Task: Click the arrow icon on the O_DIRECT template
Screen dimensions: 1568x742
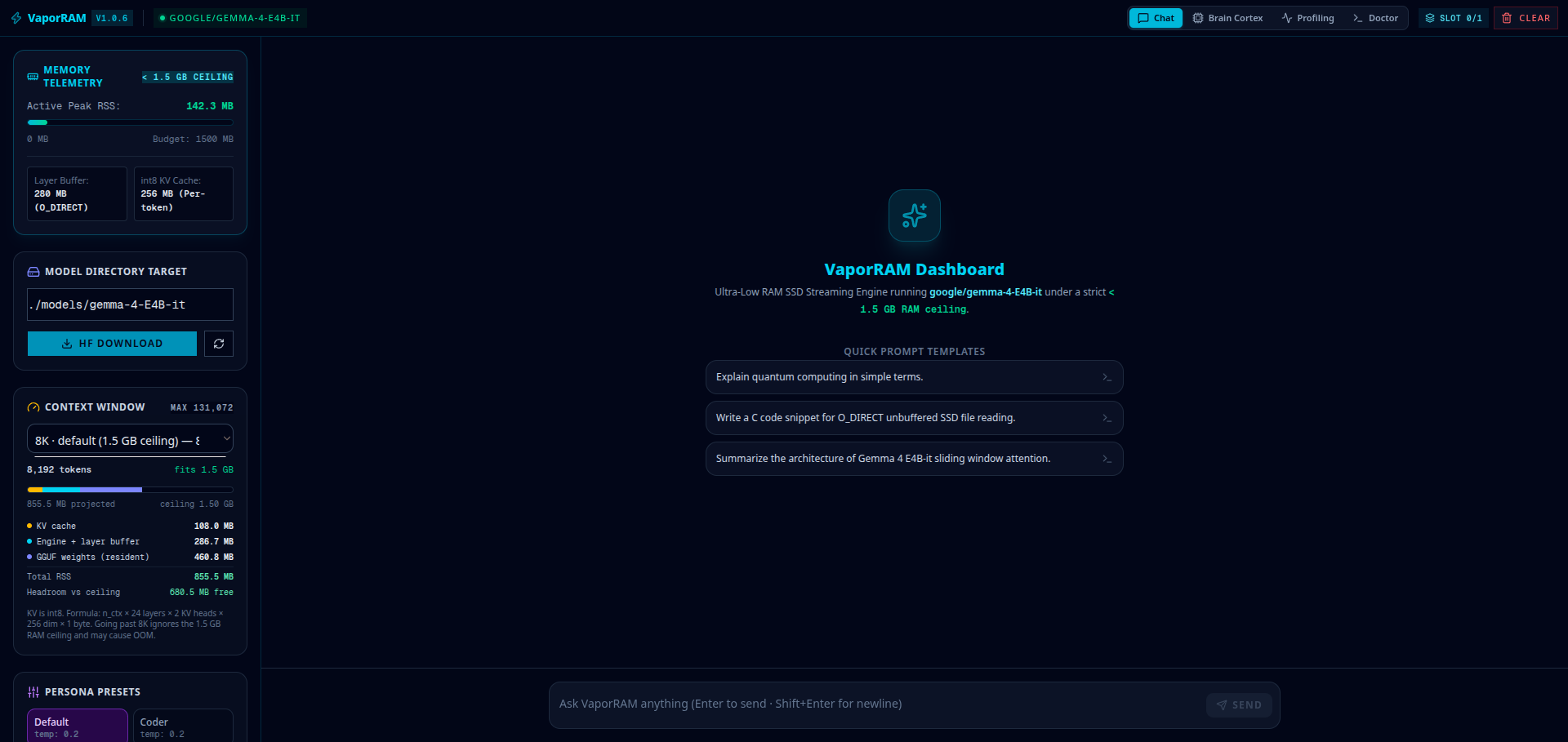Action: pos(1107,418)
